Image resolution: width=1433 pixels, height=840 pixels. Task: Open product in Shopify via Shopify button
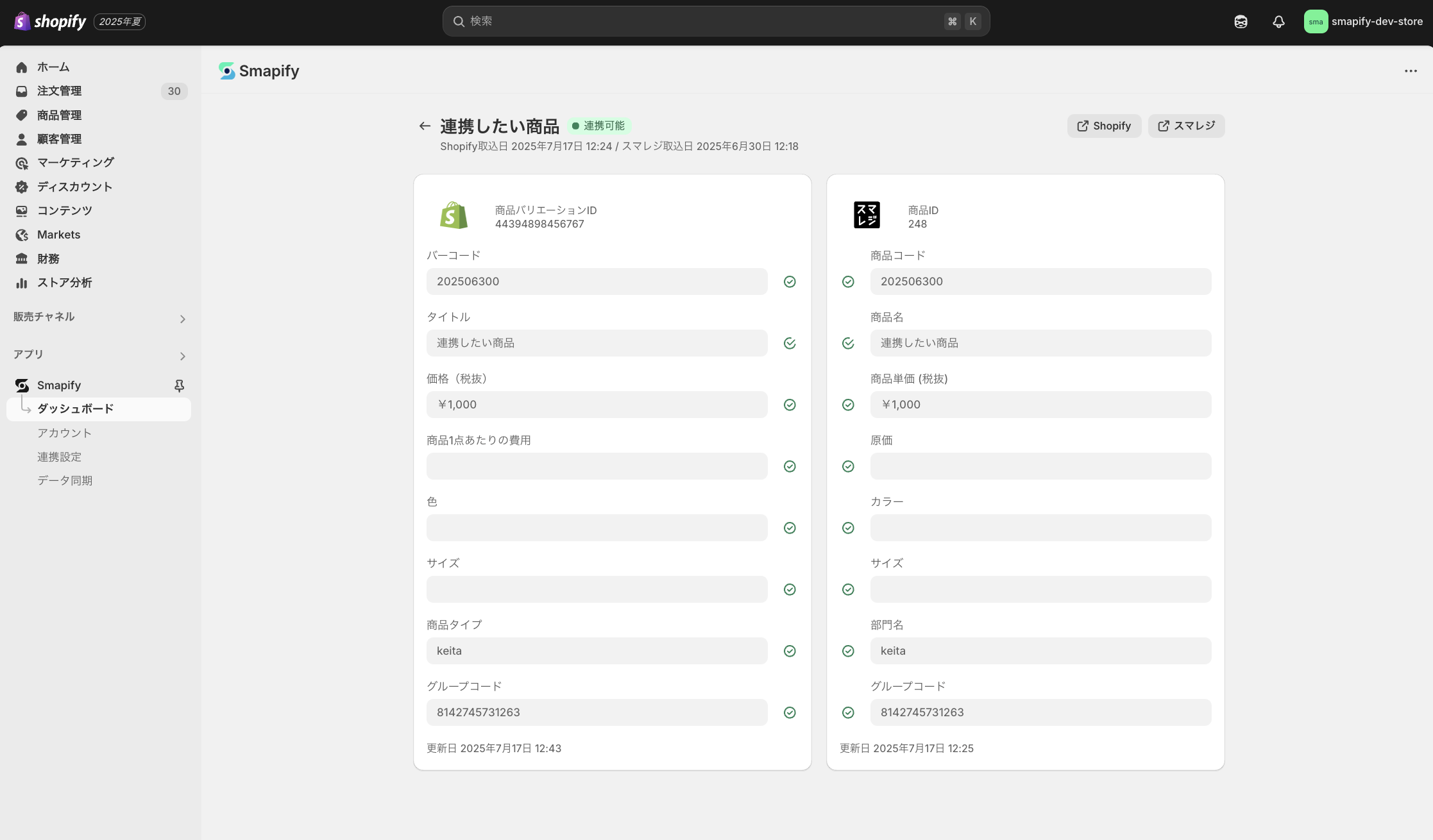(1104, 126)
